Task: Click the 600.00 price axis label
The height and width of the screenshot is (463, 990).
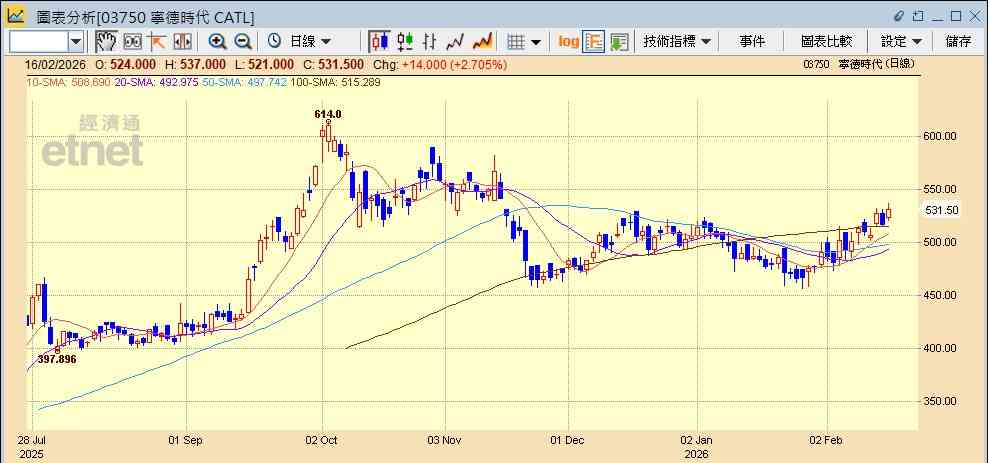Action: pyautogui.click(x=941, y=136)
